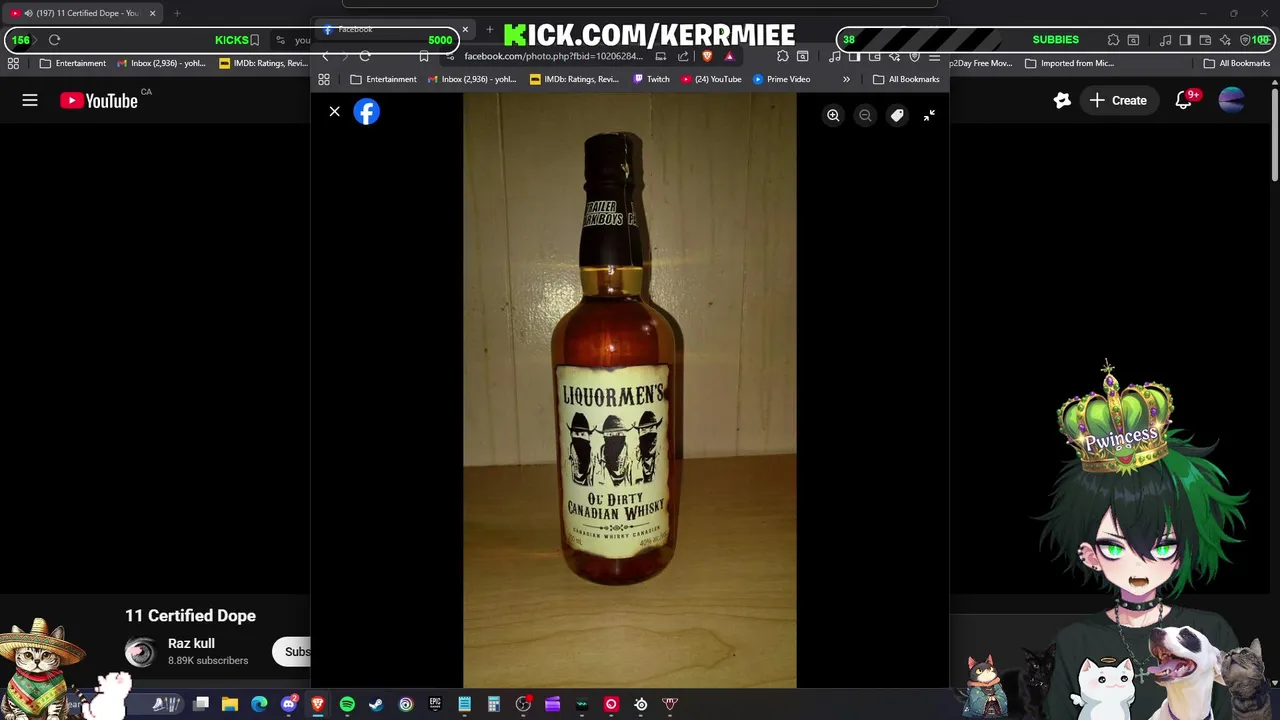Image resolution: width=1280 pixels, height=720 pixels.
Task: Go to YouTube home via logo
Action: coord(99,100)
